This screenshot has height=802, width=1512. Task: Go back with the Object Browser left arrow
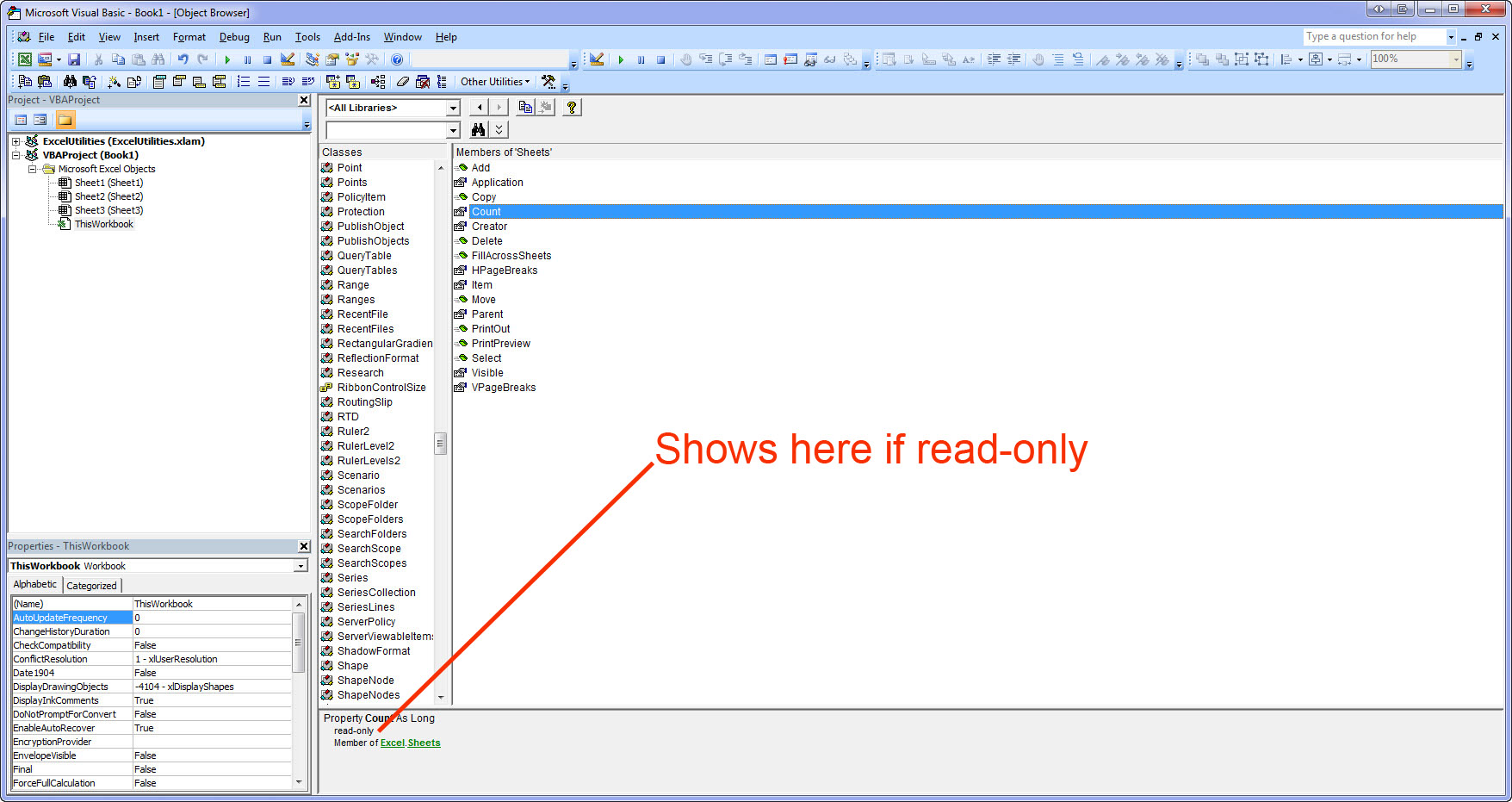coord(480,107)
